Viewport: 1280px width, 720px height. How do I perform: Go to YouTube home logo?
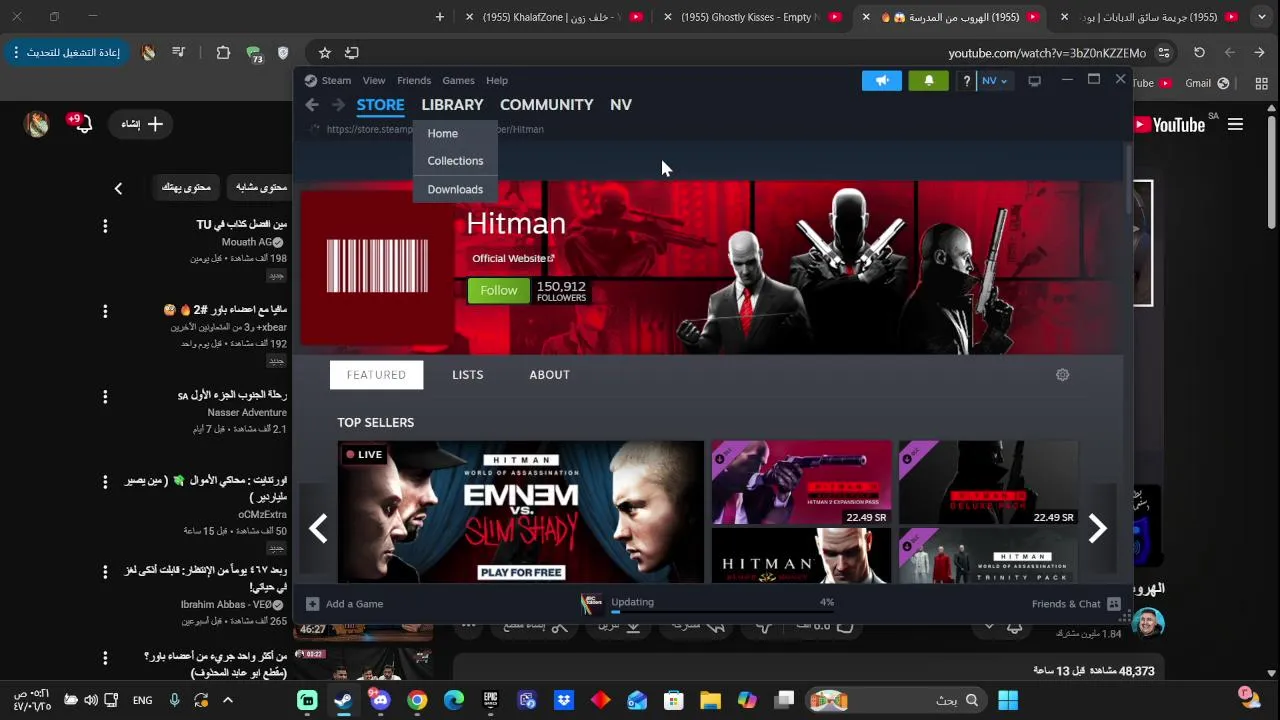pos(1169,125)
